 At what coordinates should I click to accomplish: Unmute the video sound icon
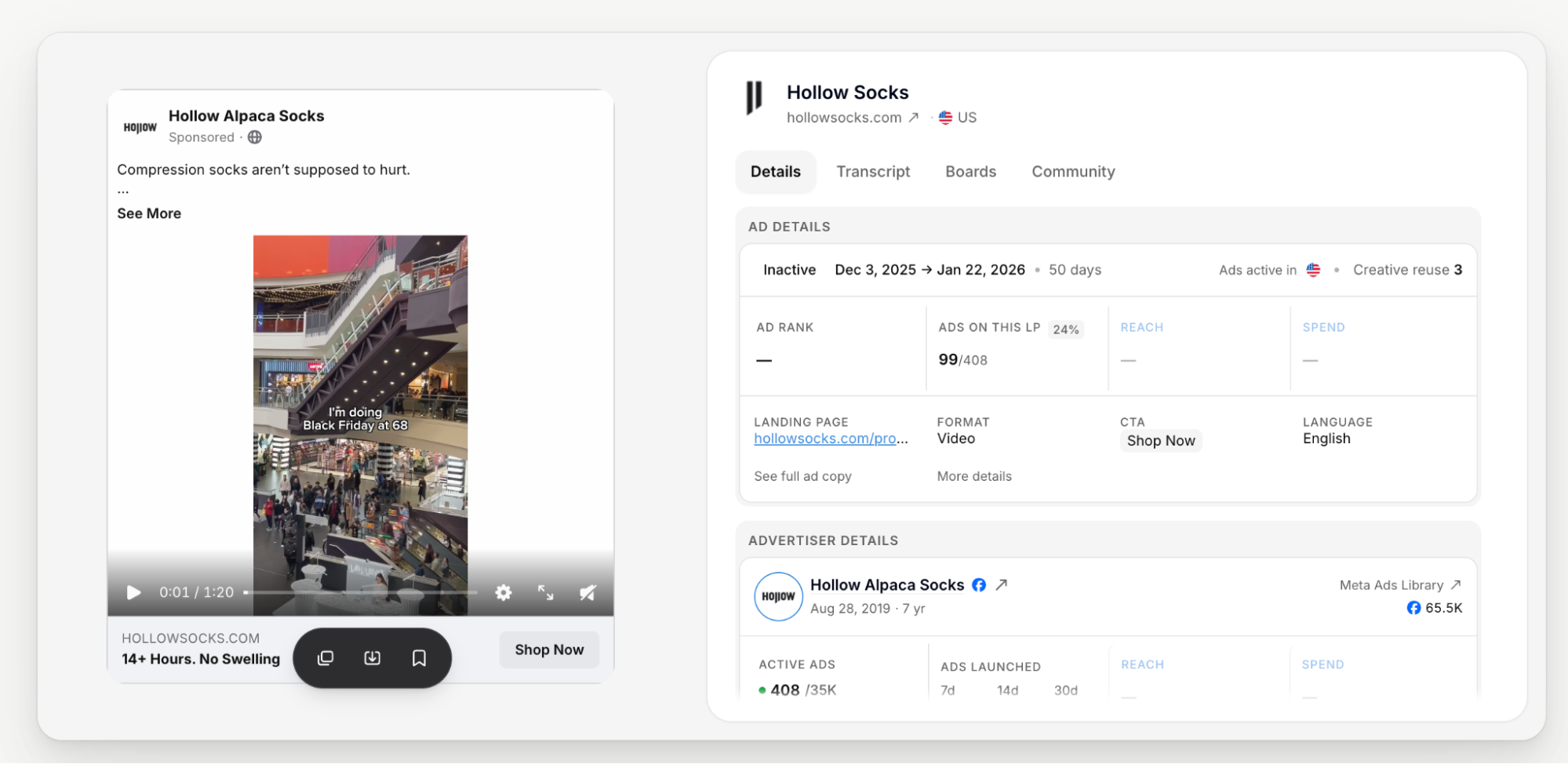coord(588,592)
